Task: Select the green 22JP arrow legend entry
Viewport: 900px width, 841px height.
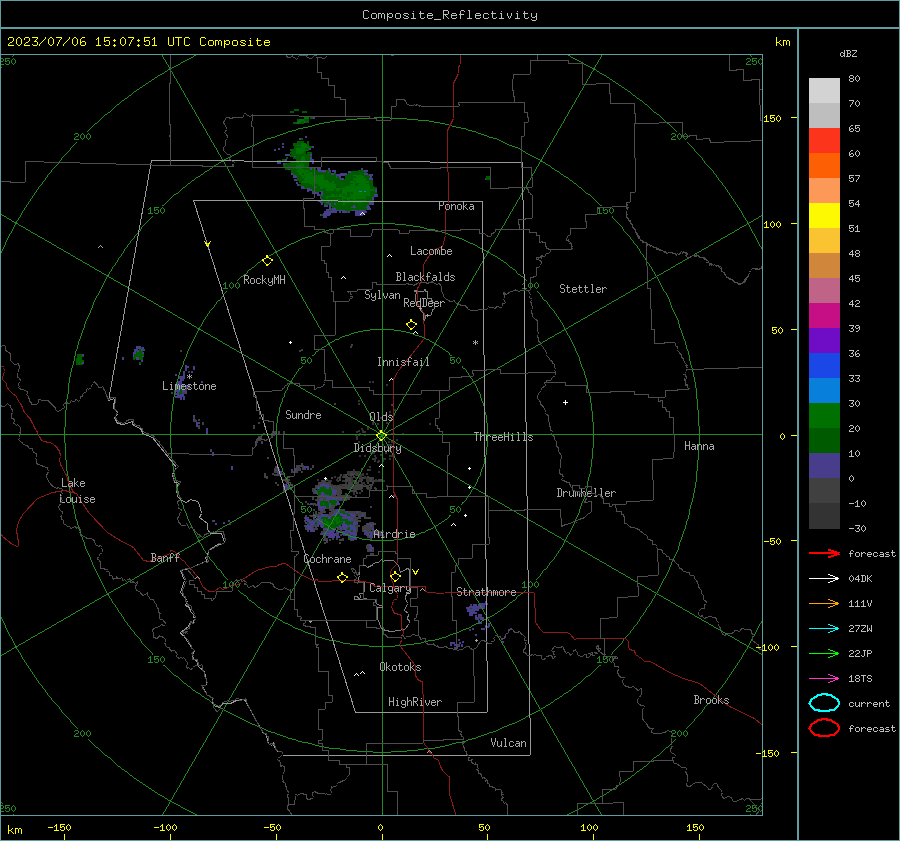Action: 824,653
